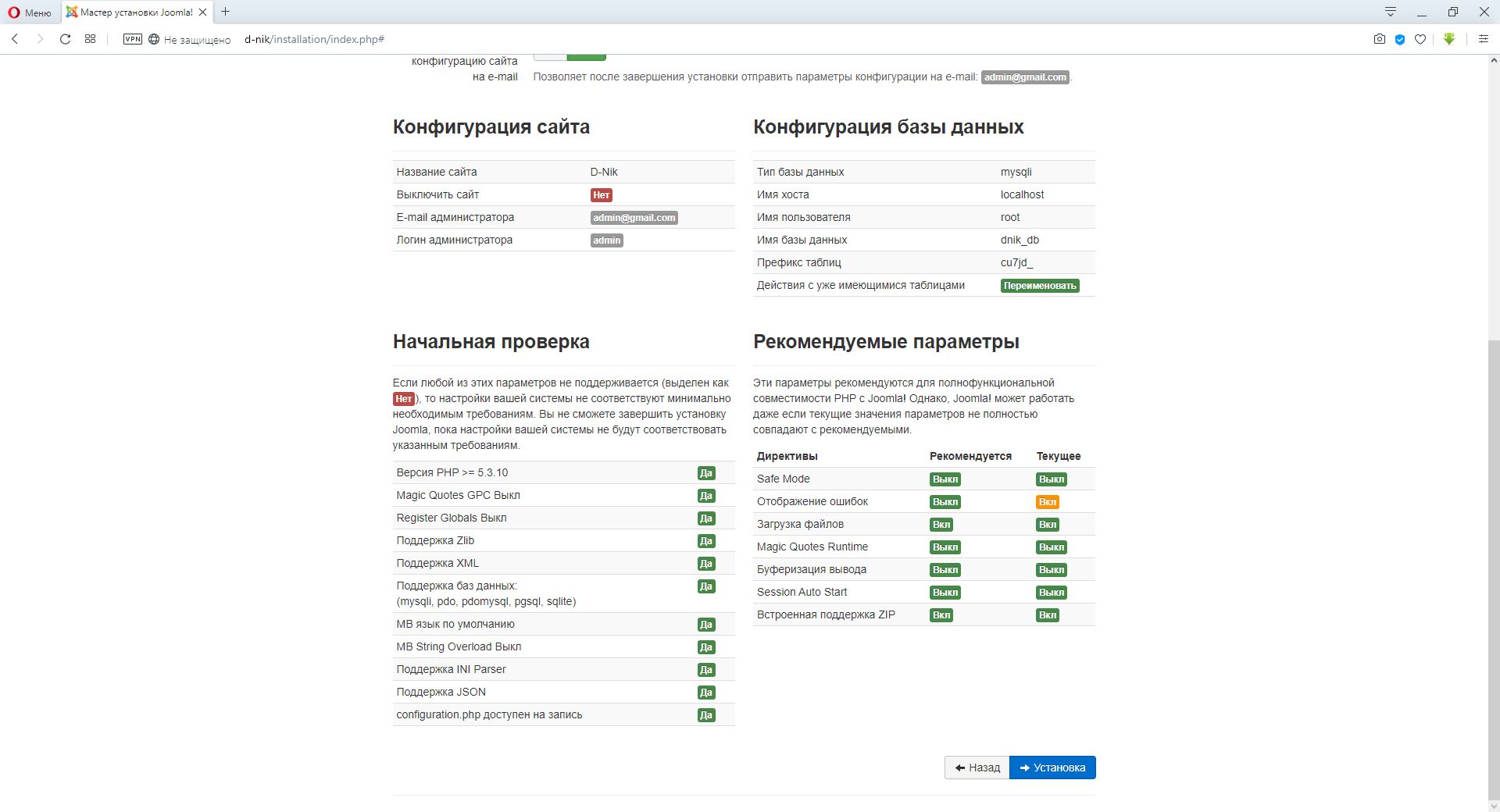The height and width of the screenshot is (812, 1500).
Task: Click Да badge for Поддержка JSON
Action: pyautogui.click(x=706, y=693)
